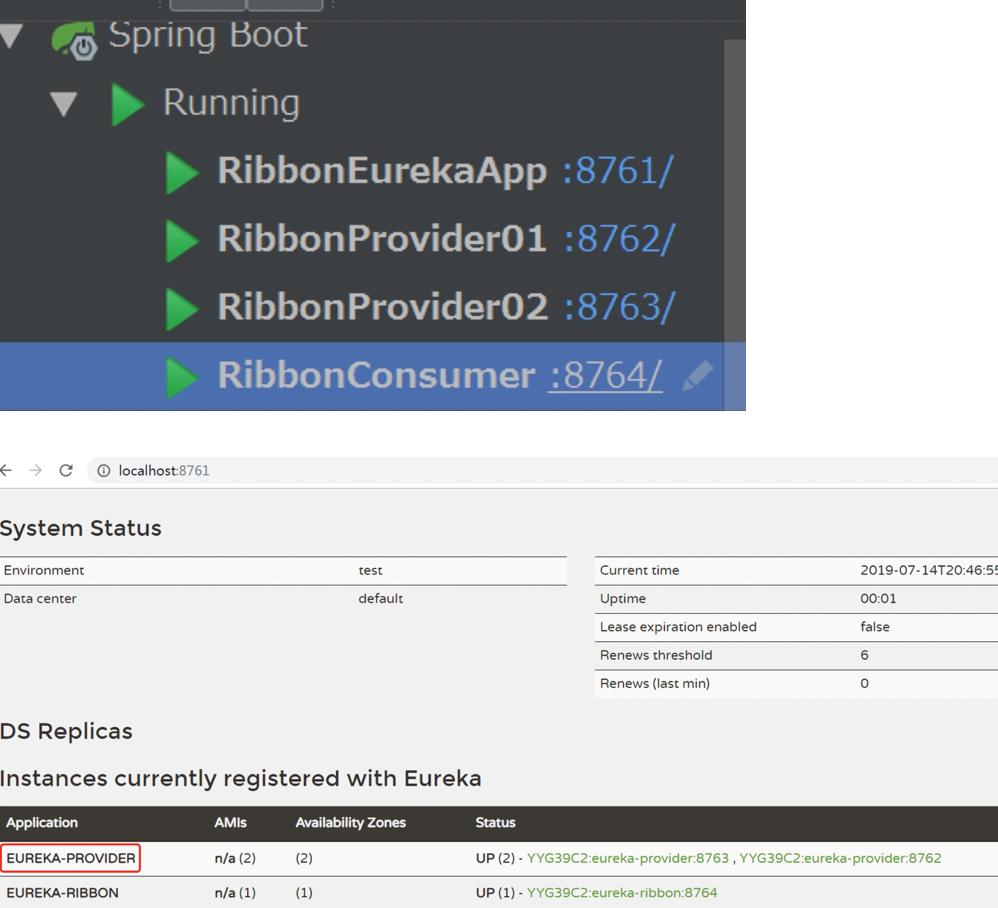Go forward in the browser
The height and width of the screenshot is (908, 998).
coord(36,470)
